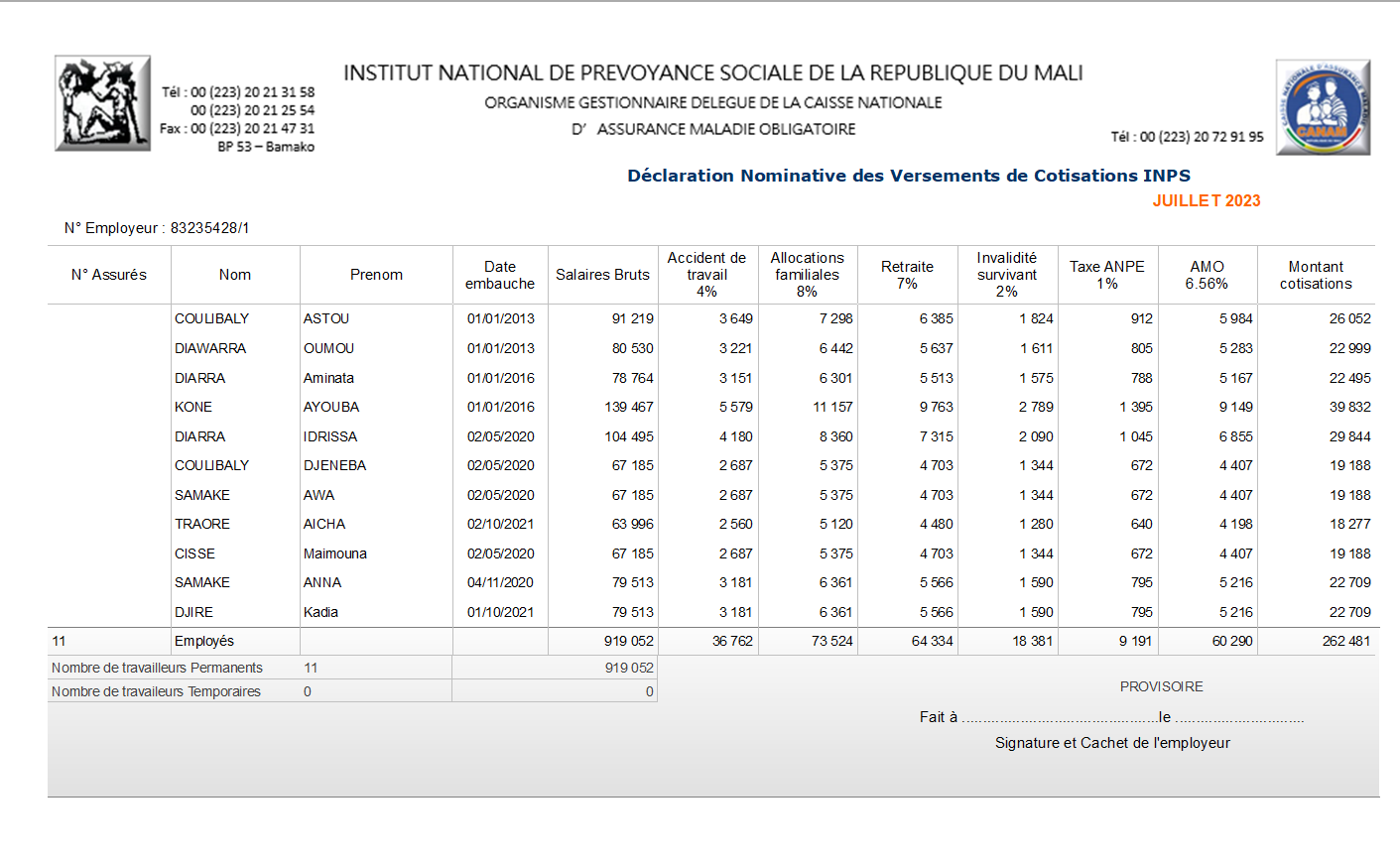Click the 'Nombre de travailleurs Temporaires' label
This screenshot has height=861, width=1400.
pos(156,691)
